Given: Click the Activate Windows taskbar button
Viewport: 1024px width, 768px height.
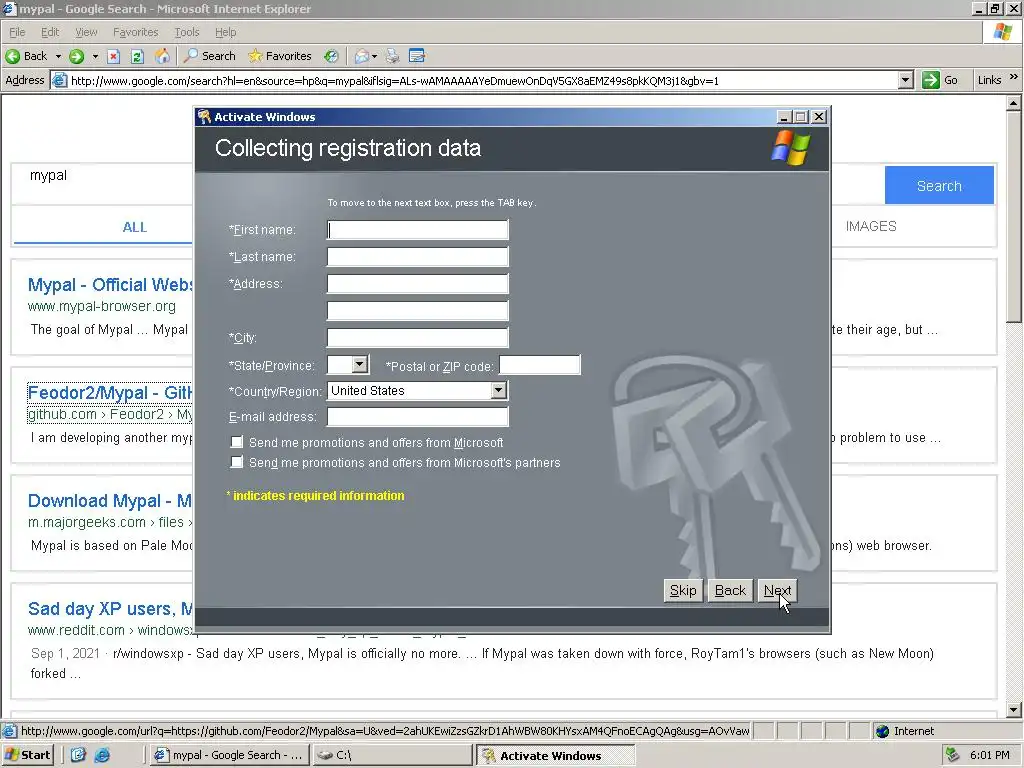Looking at the screenshot, I should pyautogui.click(x=555, y=755).
